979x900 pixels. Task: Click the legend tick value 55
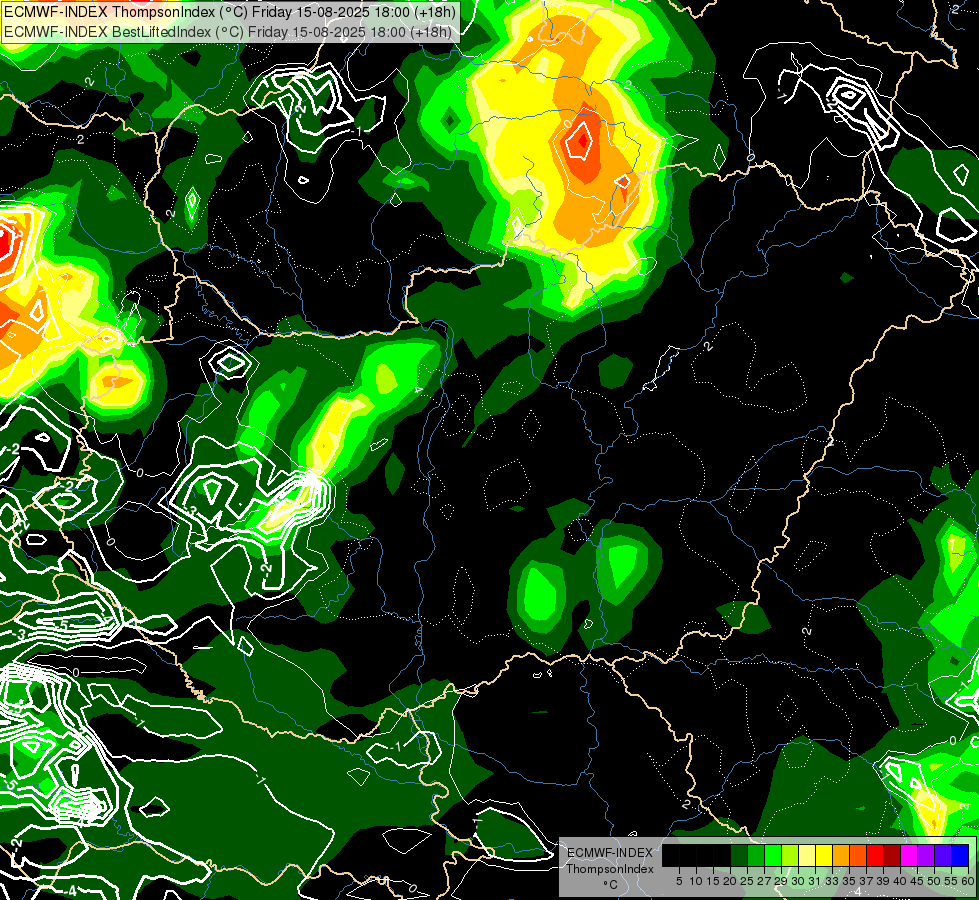pos(951,881)
